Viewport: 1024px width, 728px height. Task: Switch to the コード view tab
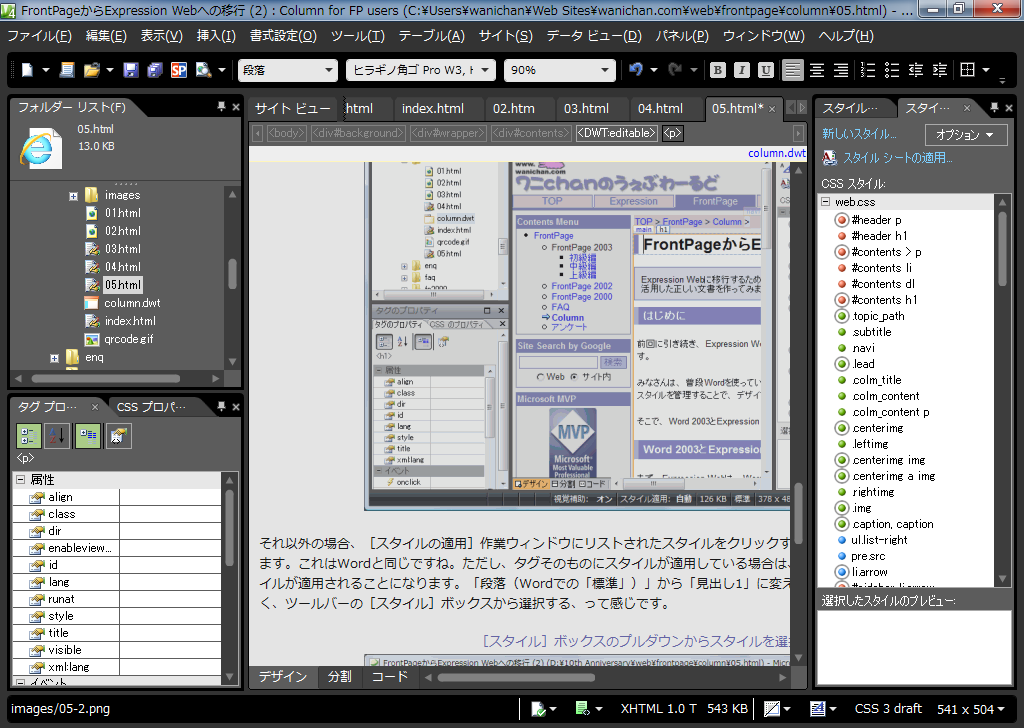[x=390, y=676]
